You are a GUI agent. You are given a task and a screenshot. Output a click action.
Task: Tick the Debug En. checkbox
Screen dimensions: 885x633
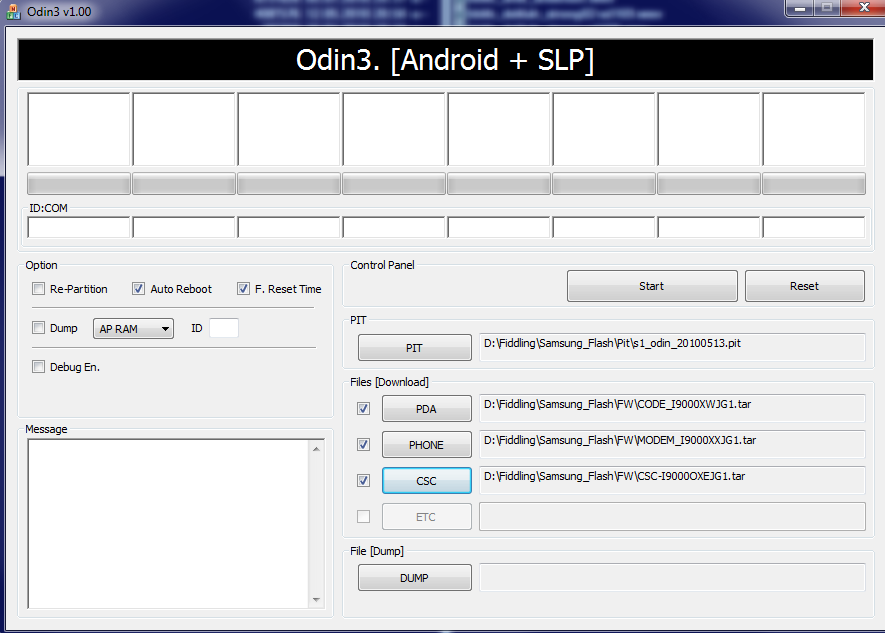pyautogui.click(x=38, y=367)
